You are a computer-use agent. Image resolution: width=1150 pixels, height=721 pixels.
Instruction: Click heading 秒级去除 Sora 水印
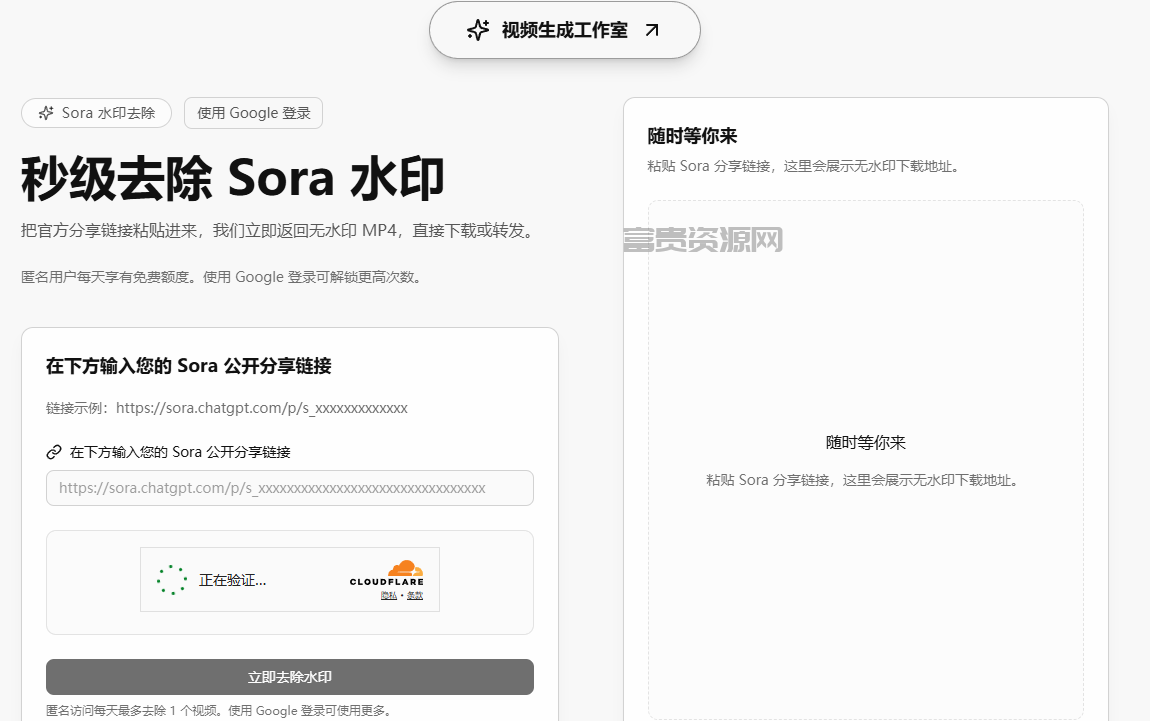[x=233, y=178]
